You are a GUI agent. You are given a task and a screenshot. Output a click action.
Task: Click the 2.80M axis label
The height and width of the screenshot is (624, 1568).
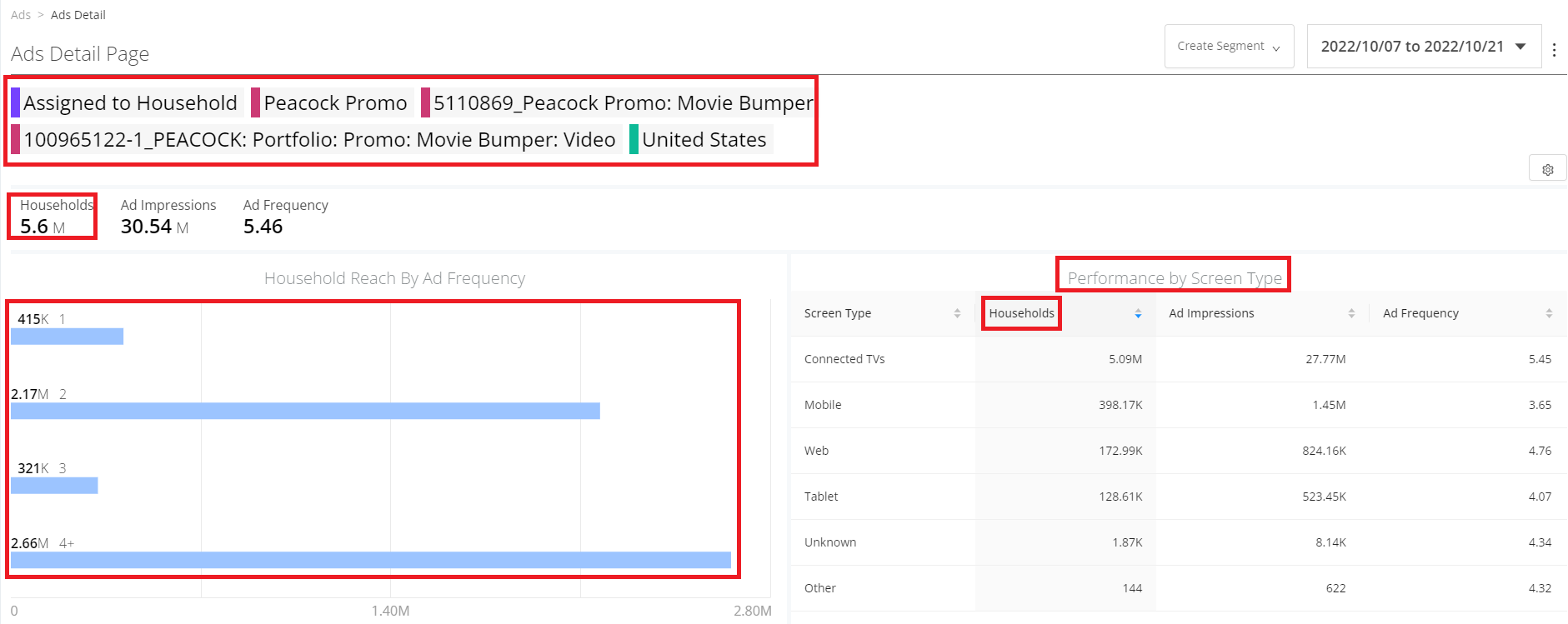752,611
